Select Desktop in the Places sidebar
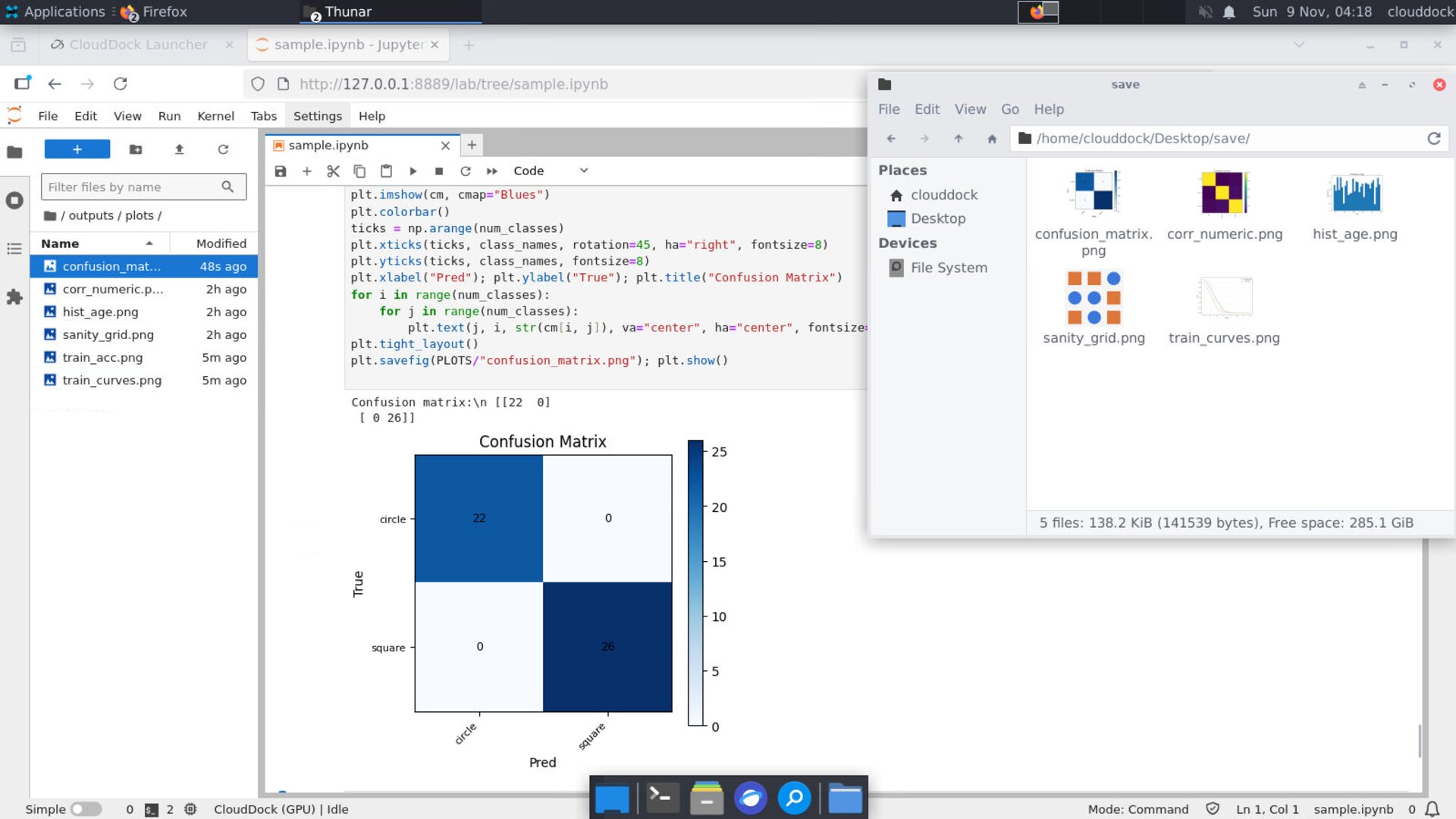 tap(937, 218)
